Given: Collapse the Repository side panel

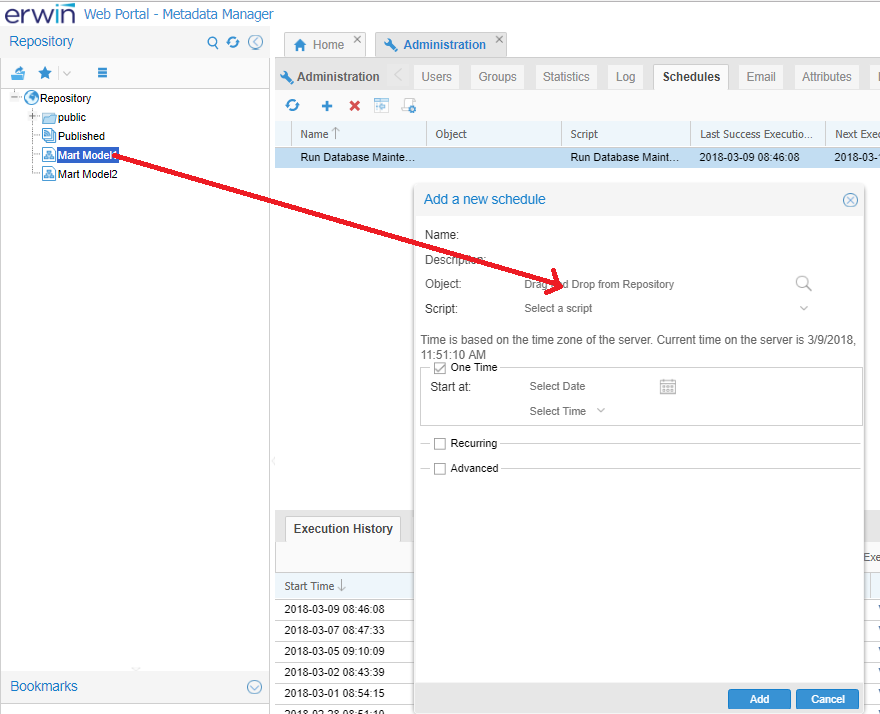Looking at the screenshot, I should pyautogui.click(x=255, y=42).
